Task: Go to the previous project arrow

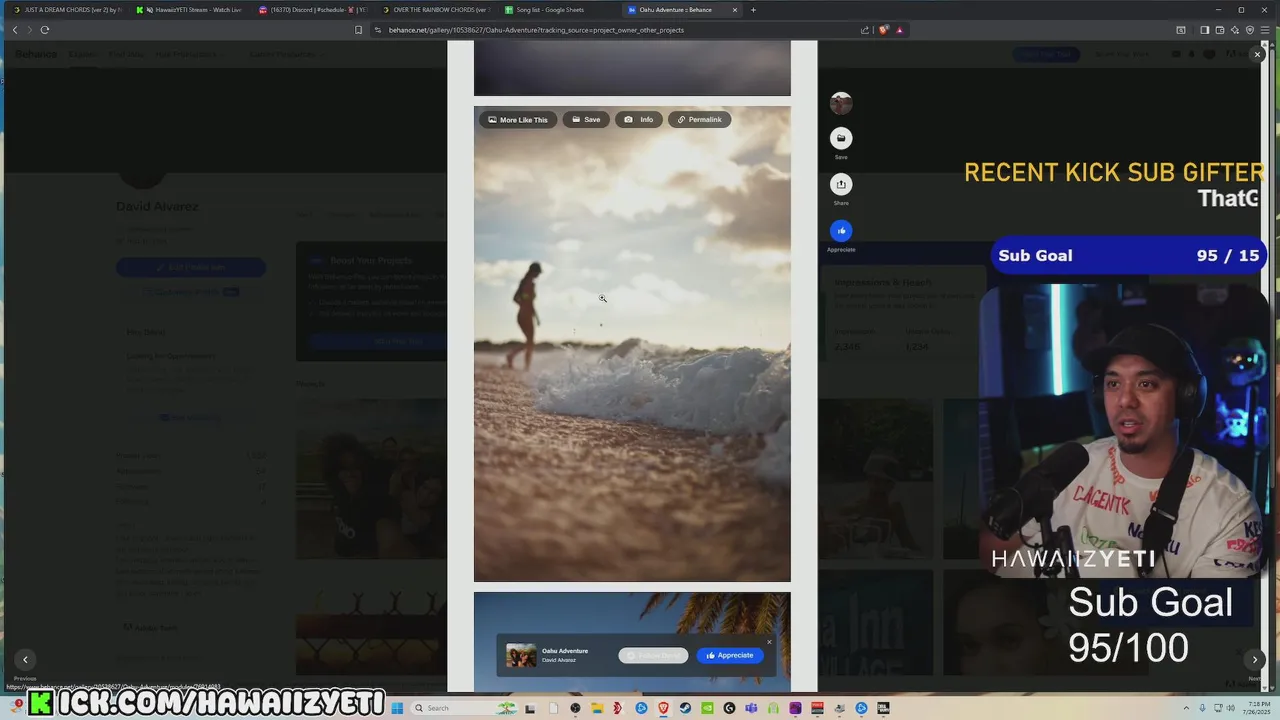Action: tap(25, 659)
